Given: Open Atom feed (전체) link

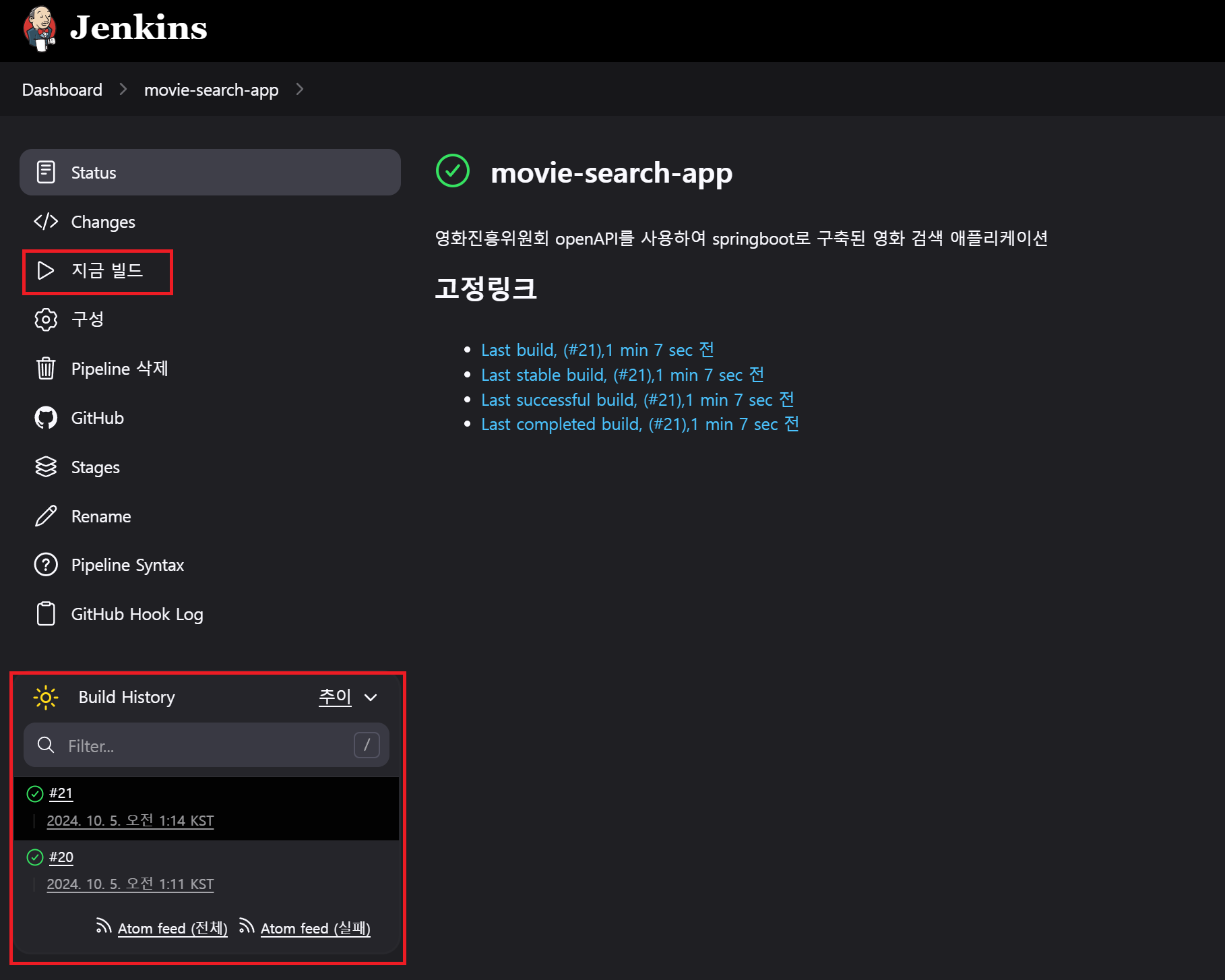Looking at the screenshot, I should tap(172, 928).
